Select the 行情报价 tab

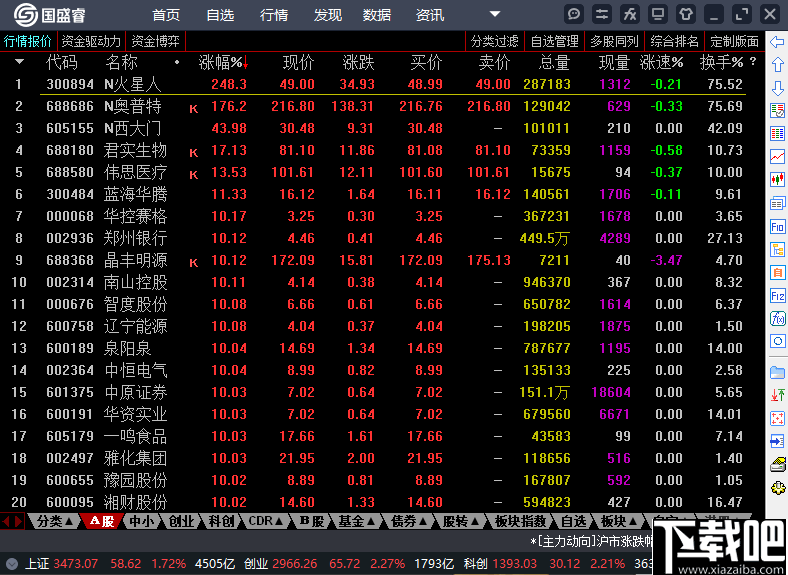(28, 41)
